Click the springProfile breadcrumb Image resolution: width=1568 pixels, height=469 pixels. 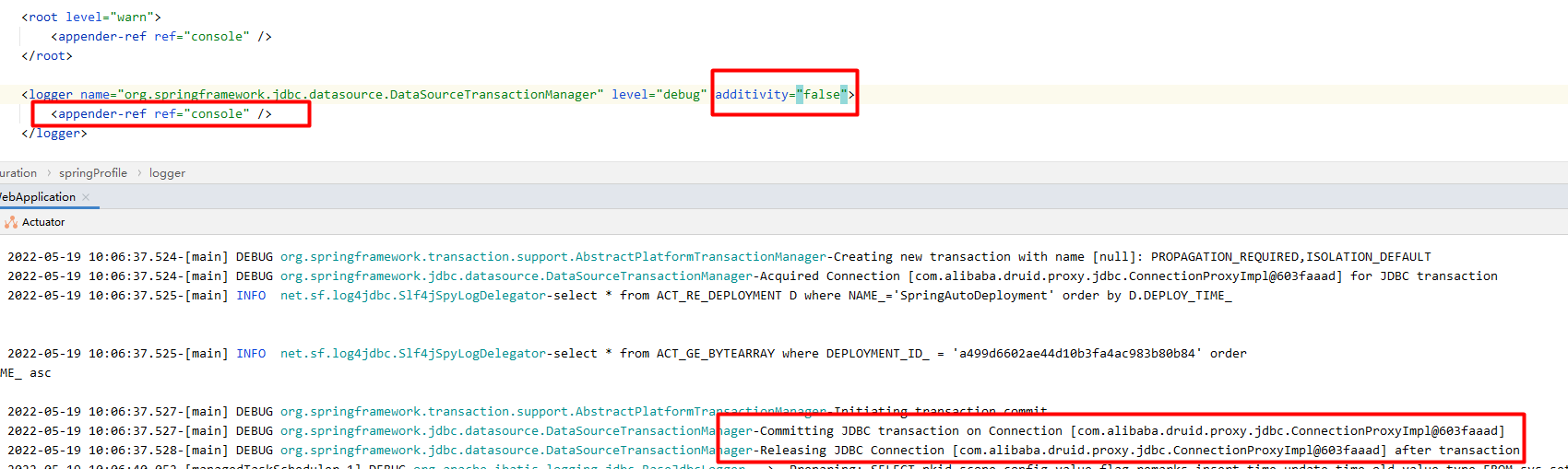pyautogui.click(x=93, y=173)
